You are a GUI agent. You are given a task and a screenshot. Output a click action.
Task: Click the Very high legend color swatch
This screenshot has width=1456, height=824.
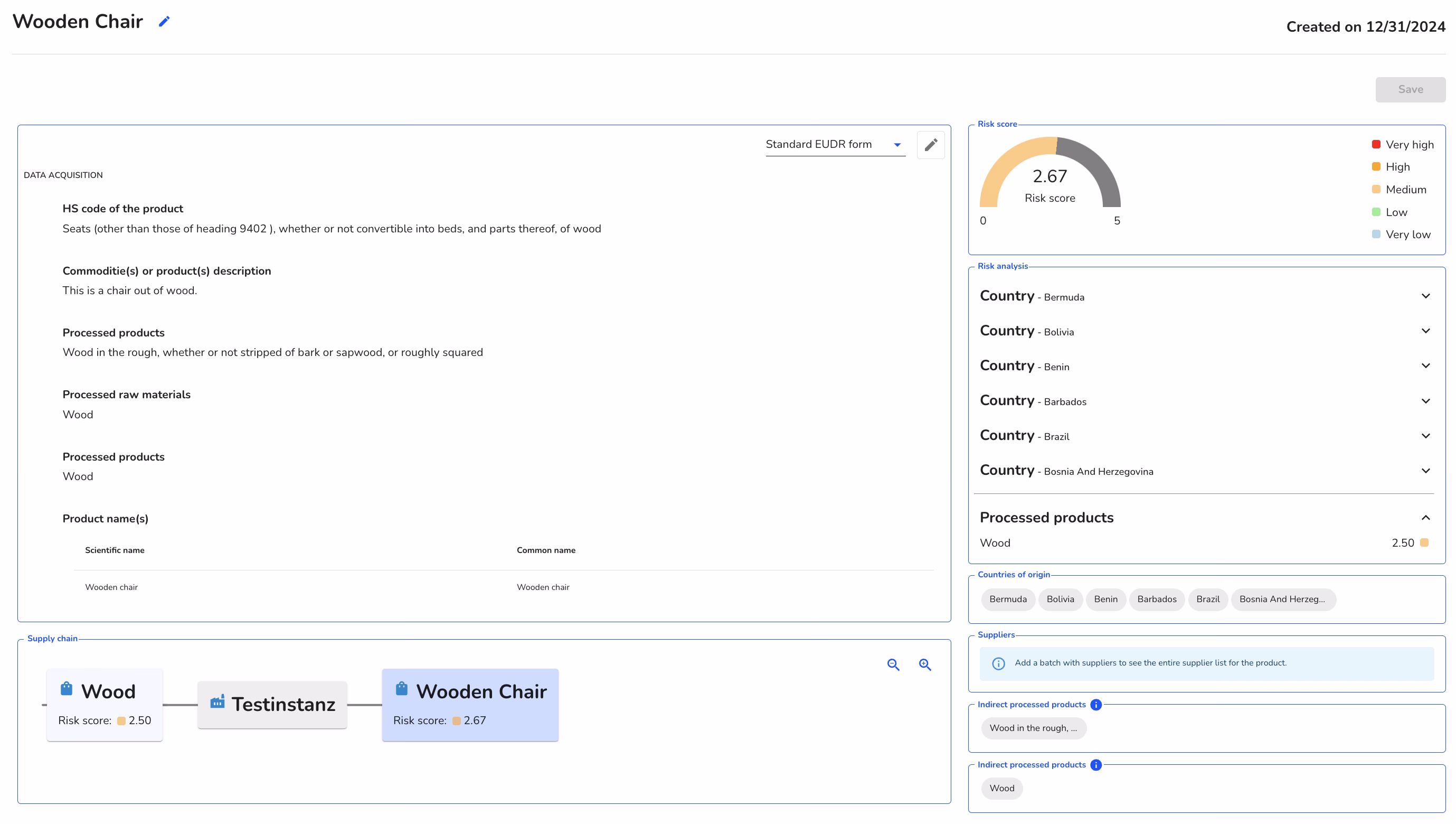point(1376,144)
